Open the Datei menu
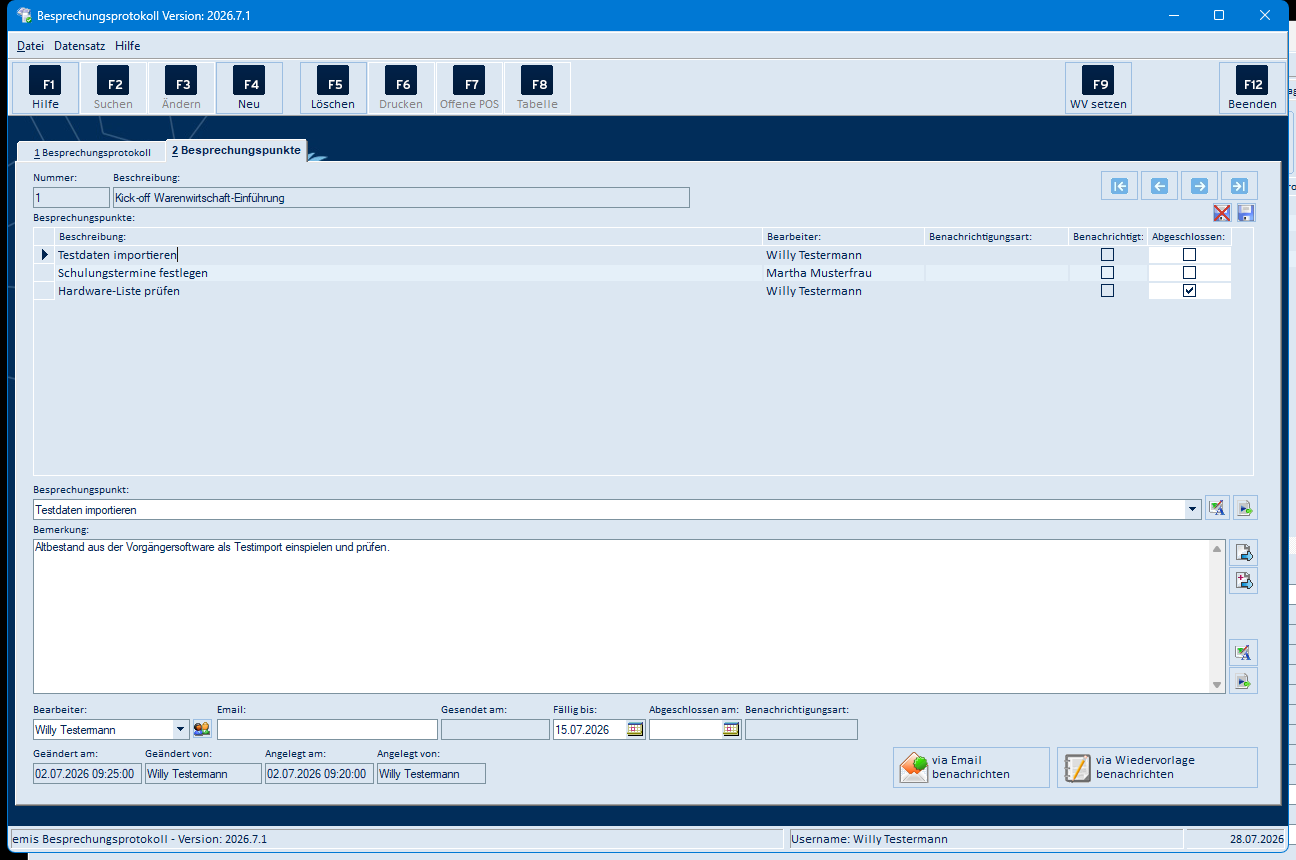Image resolution: width=1296 pixels, height=860 pixels. pyautogui.click(x=30, y=46)
